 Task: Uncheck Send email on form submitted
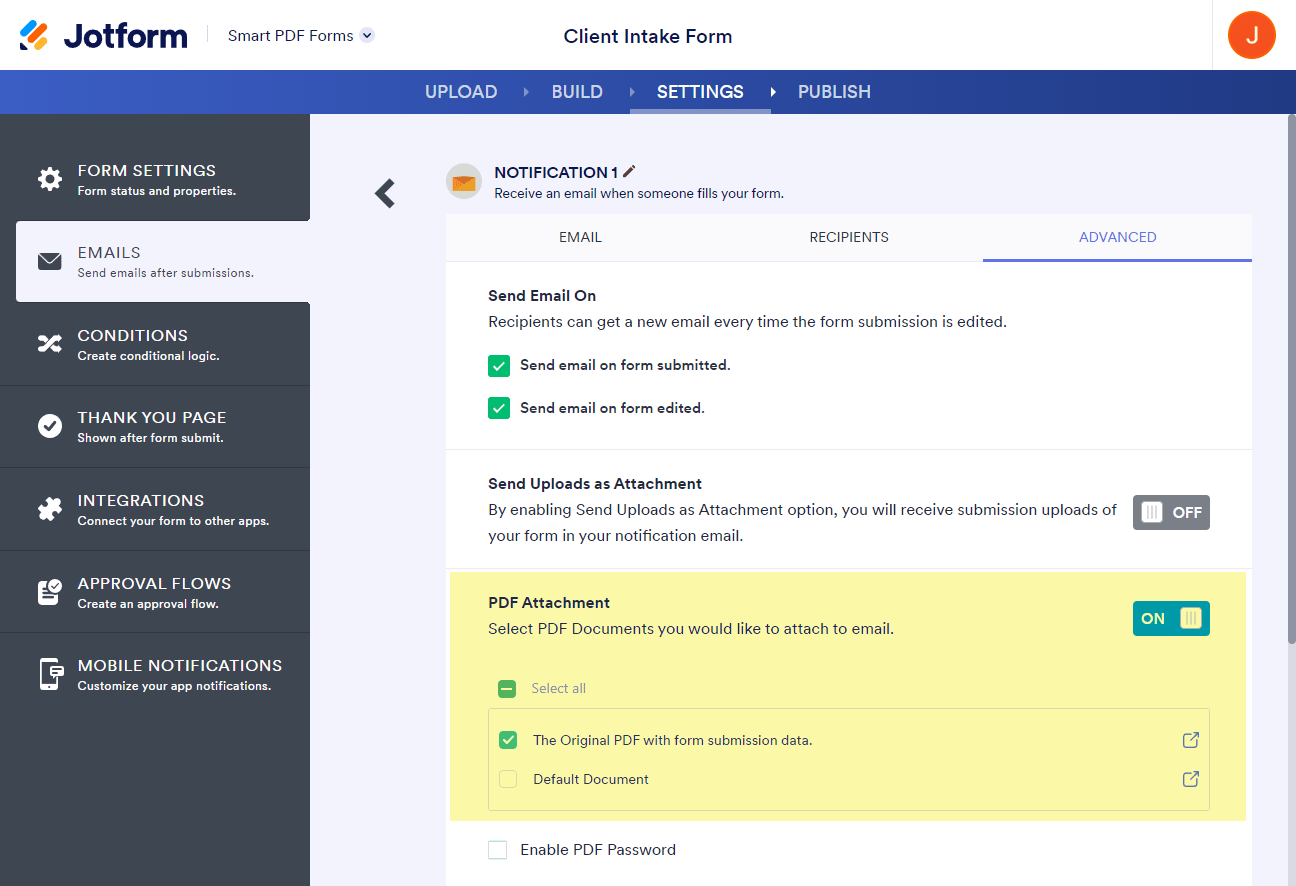499,365
